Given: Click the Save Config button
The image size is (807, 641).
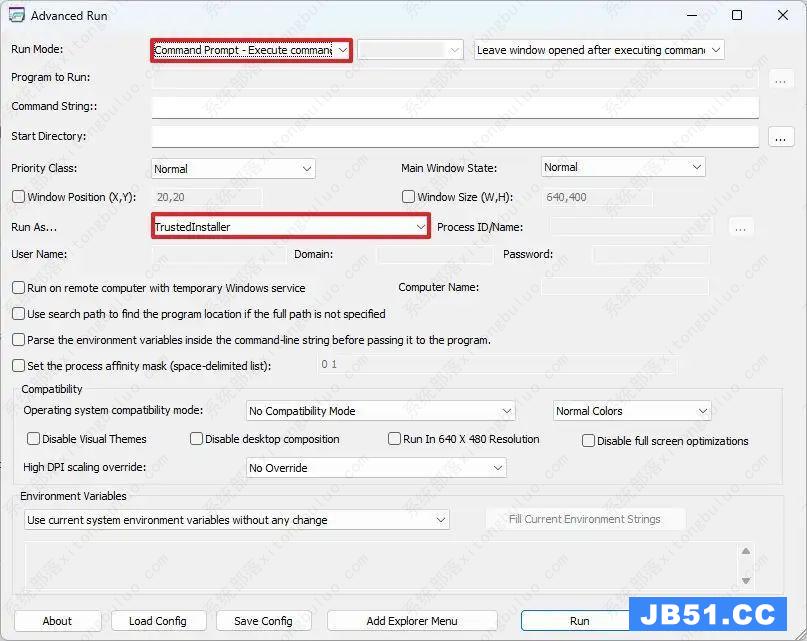Looking at the screenshot, I should click(263, 621).
